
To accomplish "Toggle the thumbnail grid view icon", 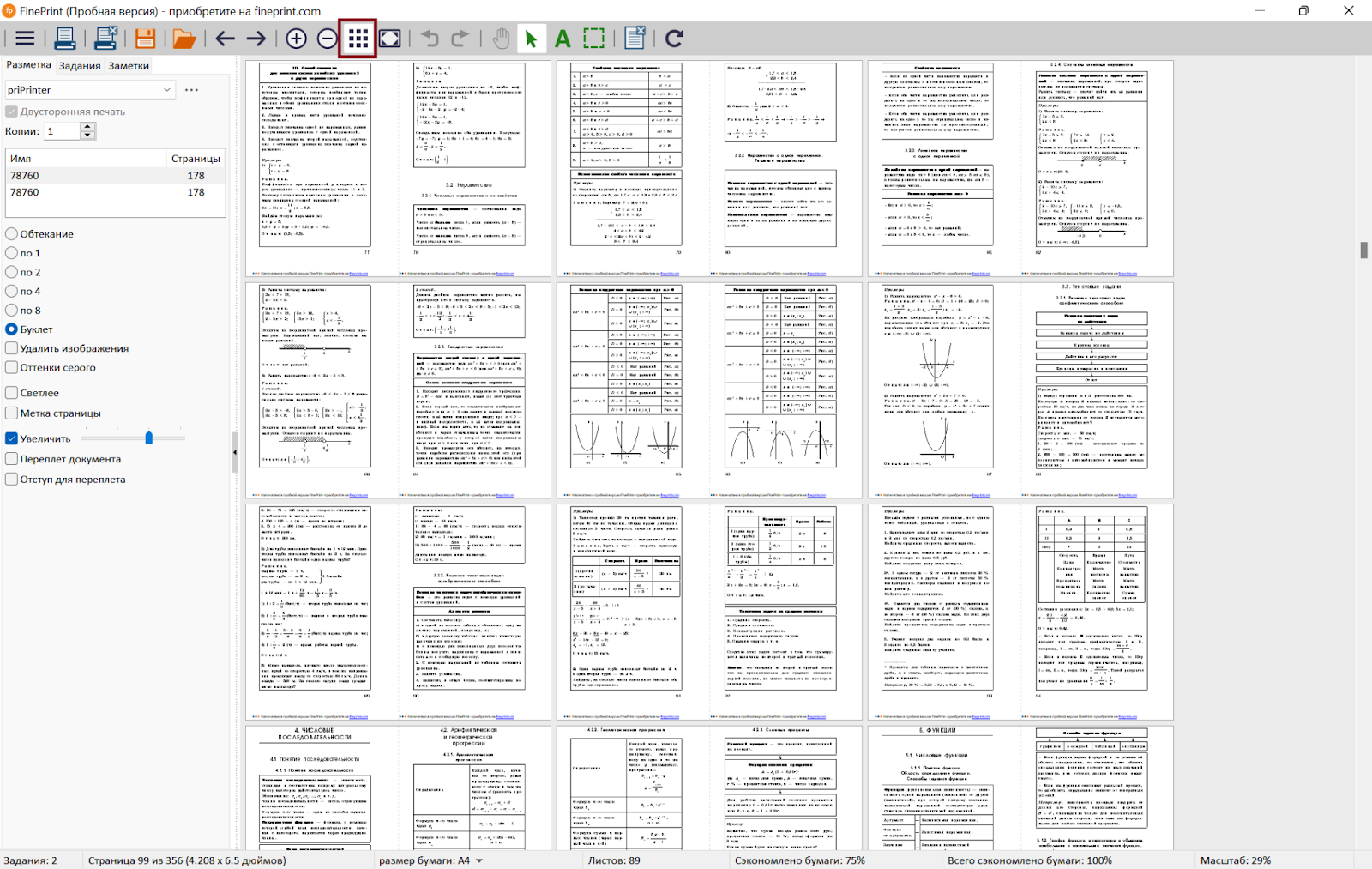I will click(358, 39).
